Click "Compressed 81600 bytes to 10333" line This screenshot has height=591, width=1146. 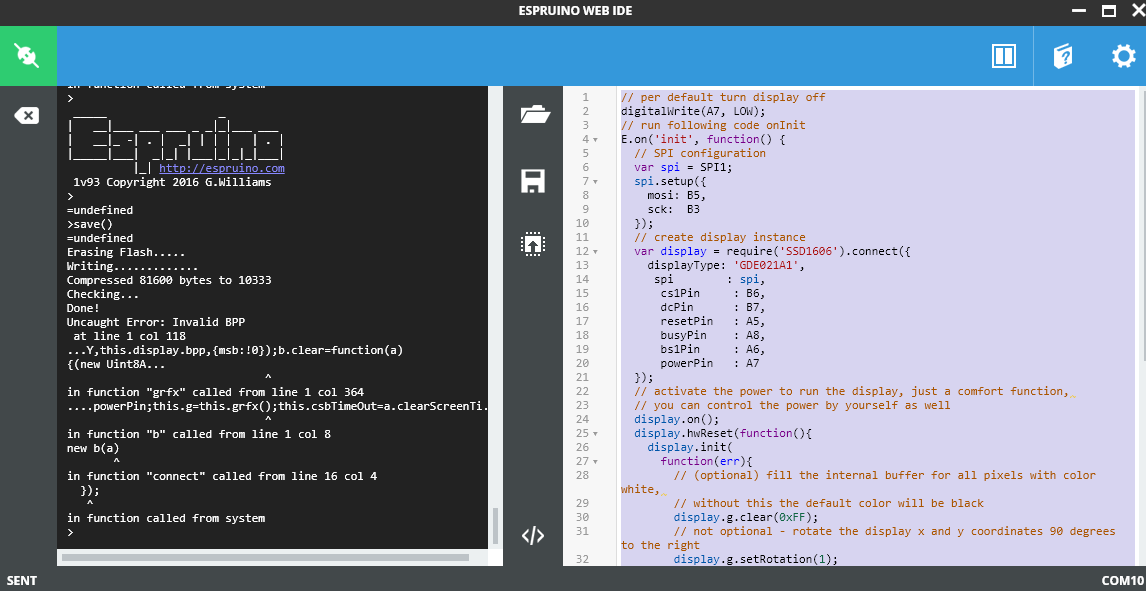169,280
